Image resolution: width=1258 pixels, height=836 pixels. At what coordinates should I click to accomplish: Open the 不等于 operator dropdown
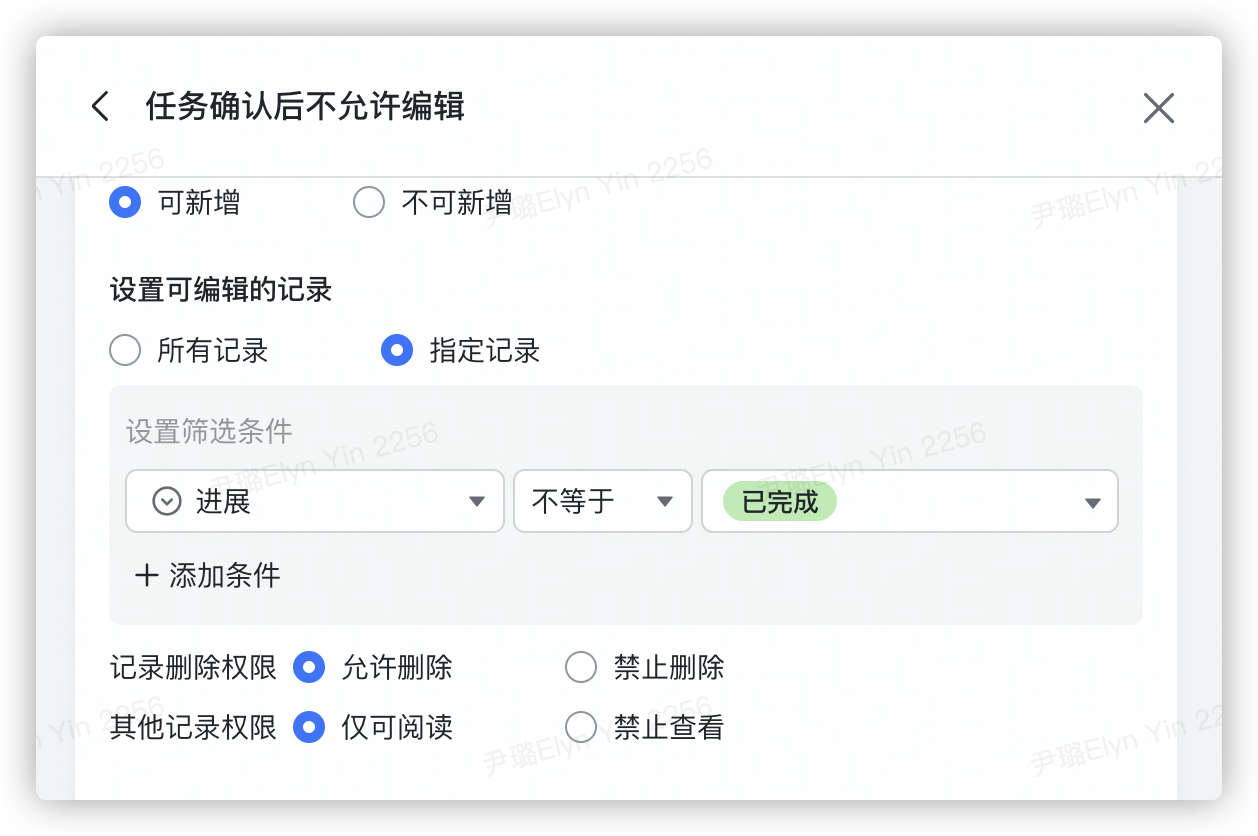pos(664,502)
